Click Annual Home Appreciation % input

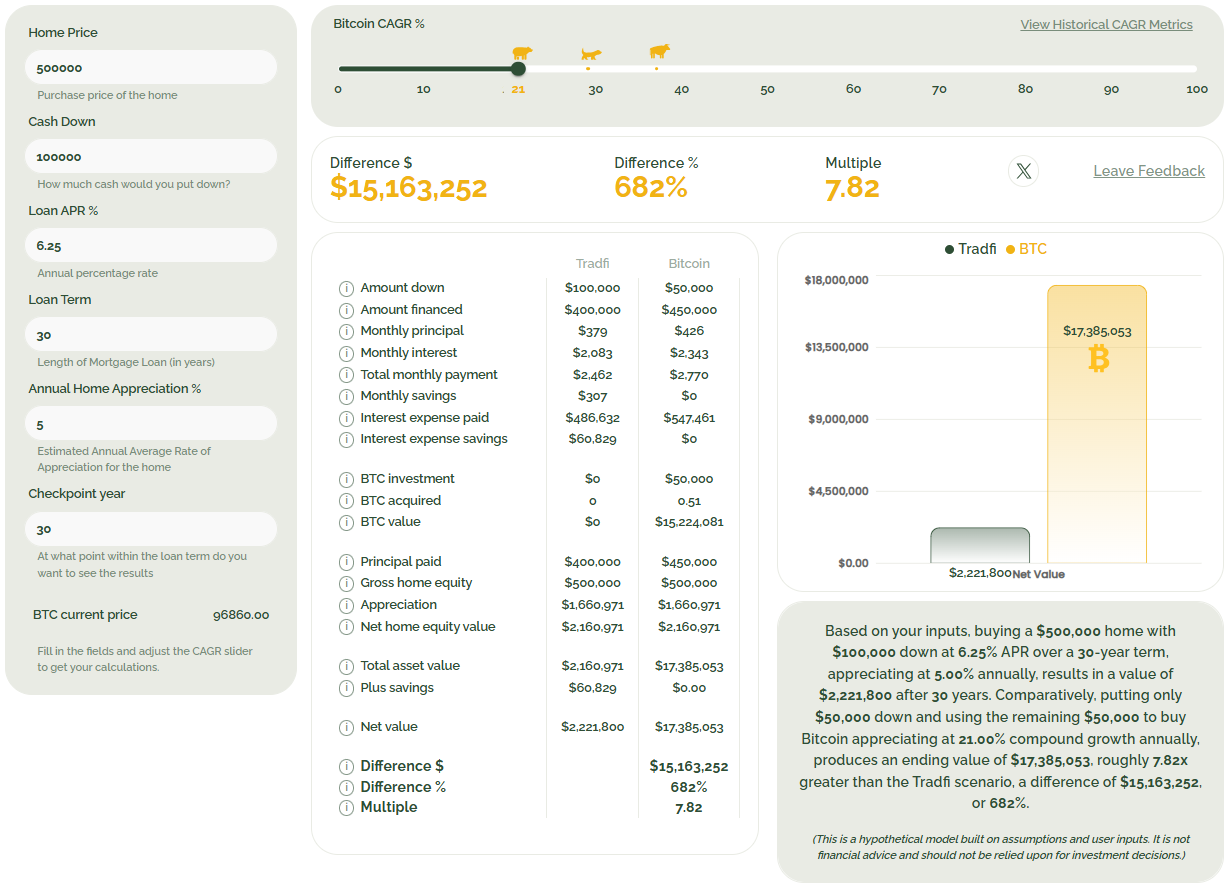click(151, 424)
